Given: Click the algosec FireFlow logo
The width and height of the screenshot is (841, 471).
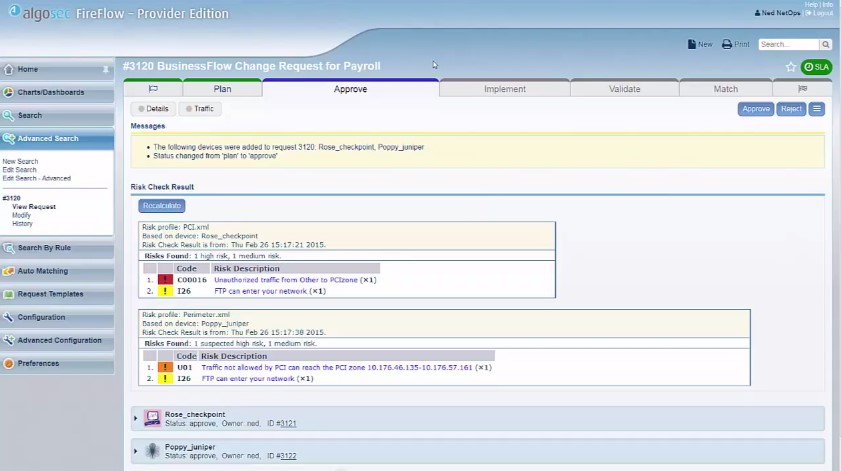Looking at the screenshot, I should point(119,13).
